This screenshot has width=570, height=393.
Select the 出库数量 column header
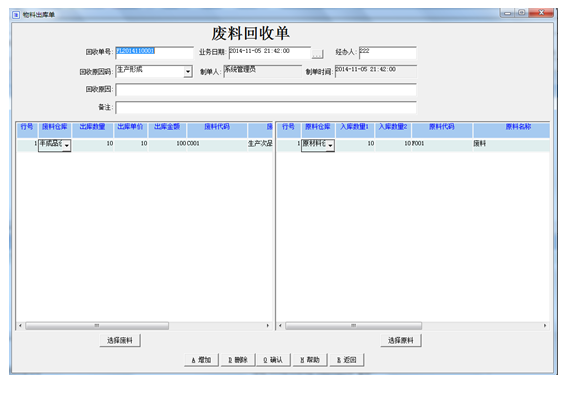(x=92, y=127)
